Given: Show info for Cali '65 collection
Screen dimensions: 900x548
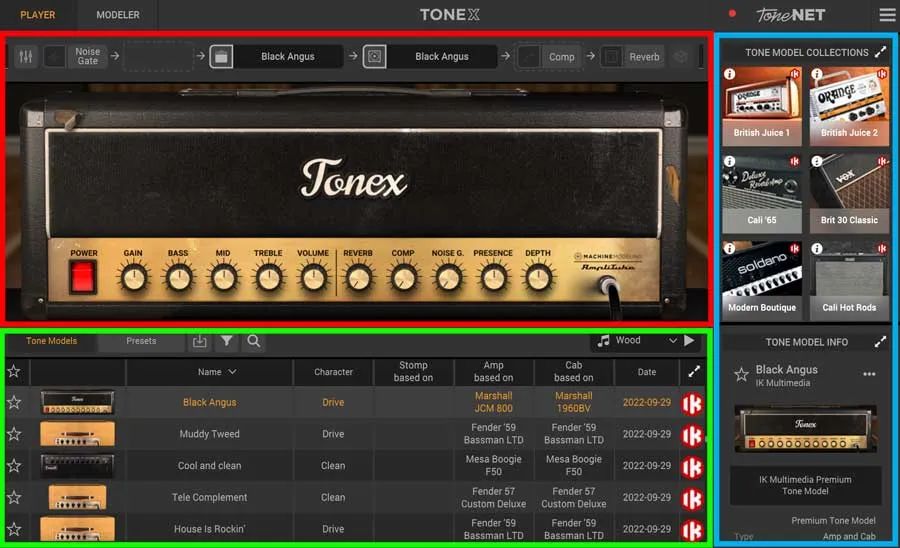Looking at the screenshot, I should (730, 161).
